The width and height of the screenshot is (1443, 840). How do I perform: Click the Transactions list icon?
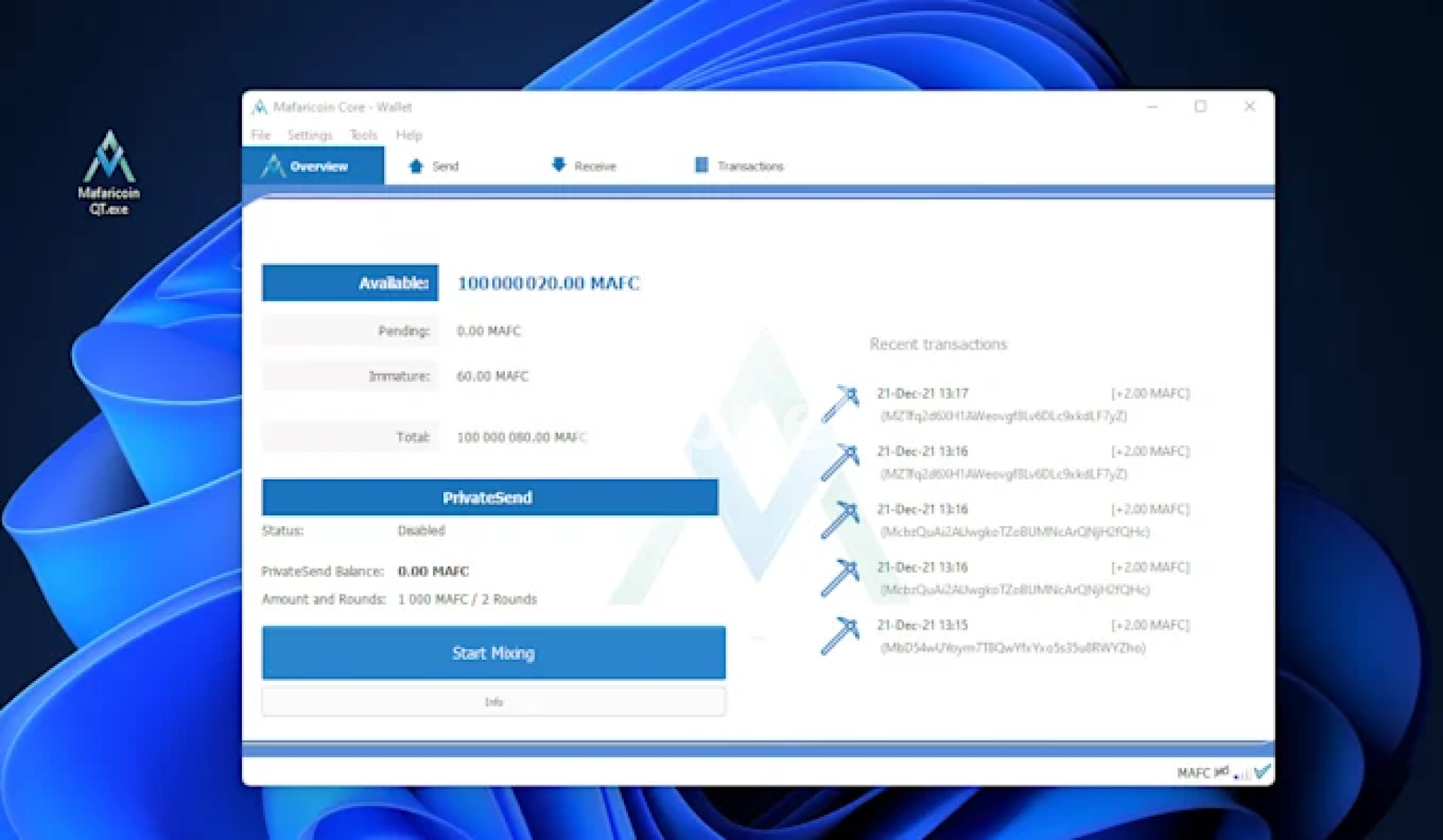701,165
